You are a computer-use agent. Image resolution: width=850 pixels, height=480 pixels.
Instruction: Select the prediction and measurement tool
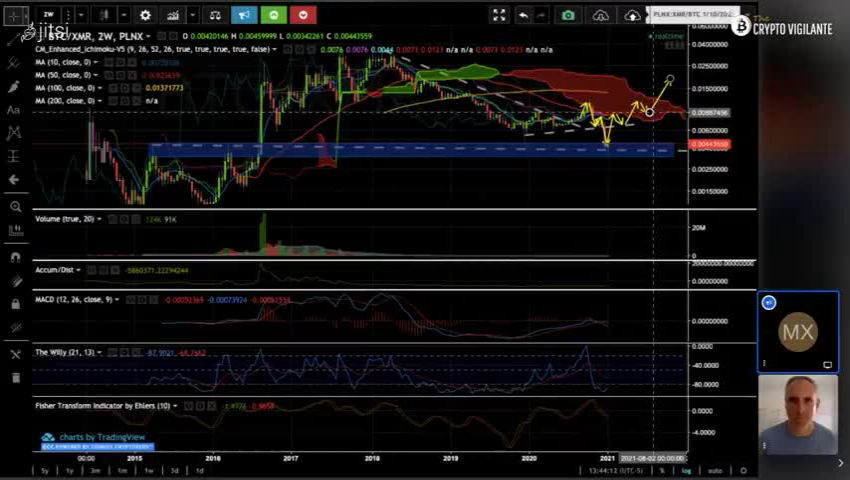coord(14,156)
